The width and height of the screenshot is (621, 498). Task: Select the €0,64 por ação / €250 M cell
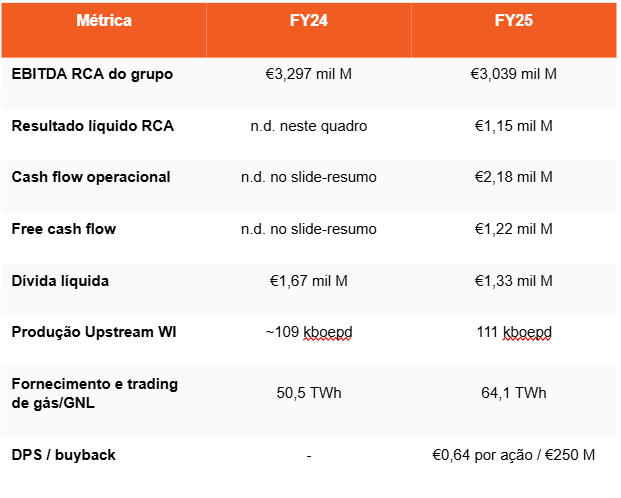[x=513, y=455]
